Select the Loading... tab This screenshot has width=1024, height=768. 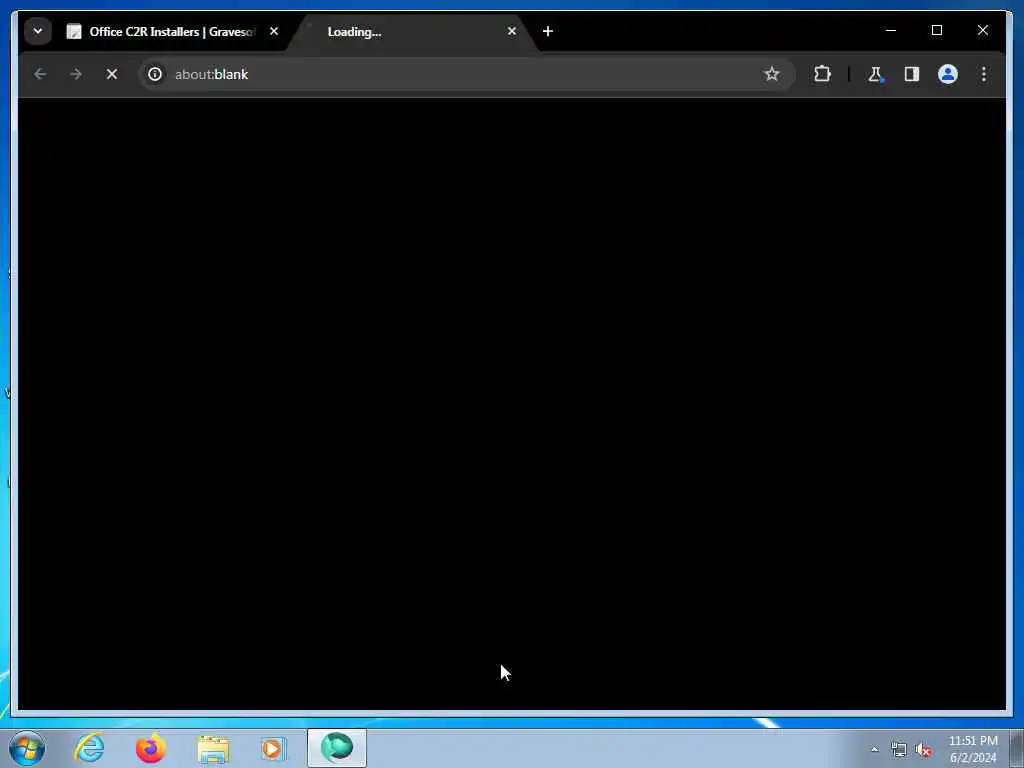[413, 31]
